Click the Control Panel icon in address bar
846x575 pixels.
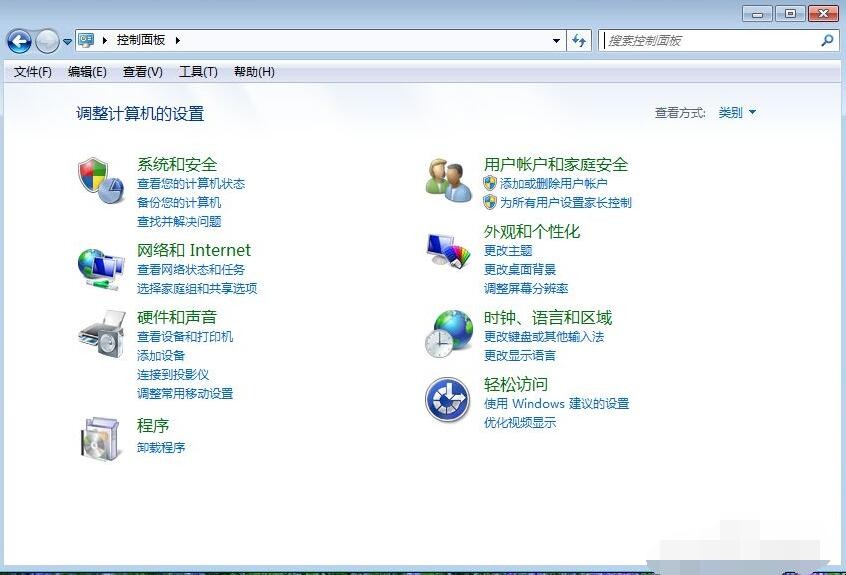point(86,40)
